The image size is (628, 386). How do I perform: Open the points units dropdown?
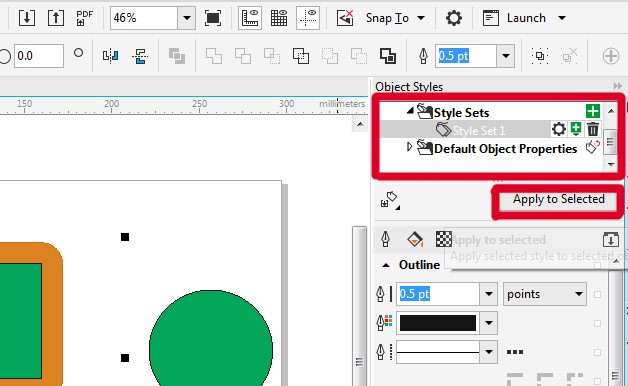pos(545,294)
